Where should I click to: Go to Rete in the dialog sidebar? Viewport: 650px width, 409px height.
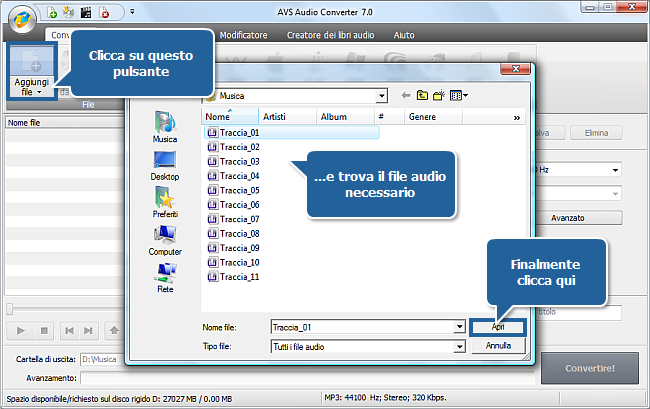pos(165,278)
